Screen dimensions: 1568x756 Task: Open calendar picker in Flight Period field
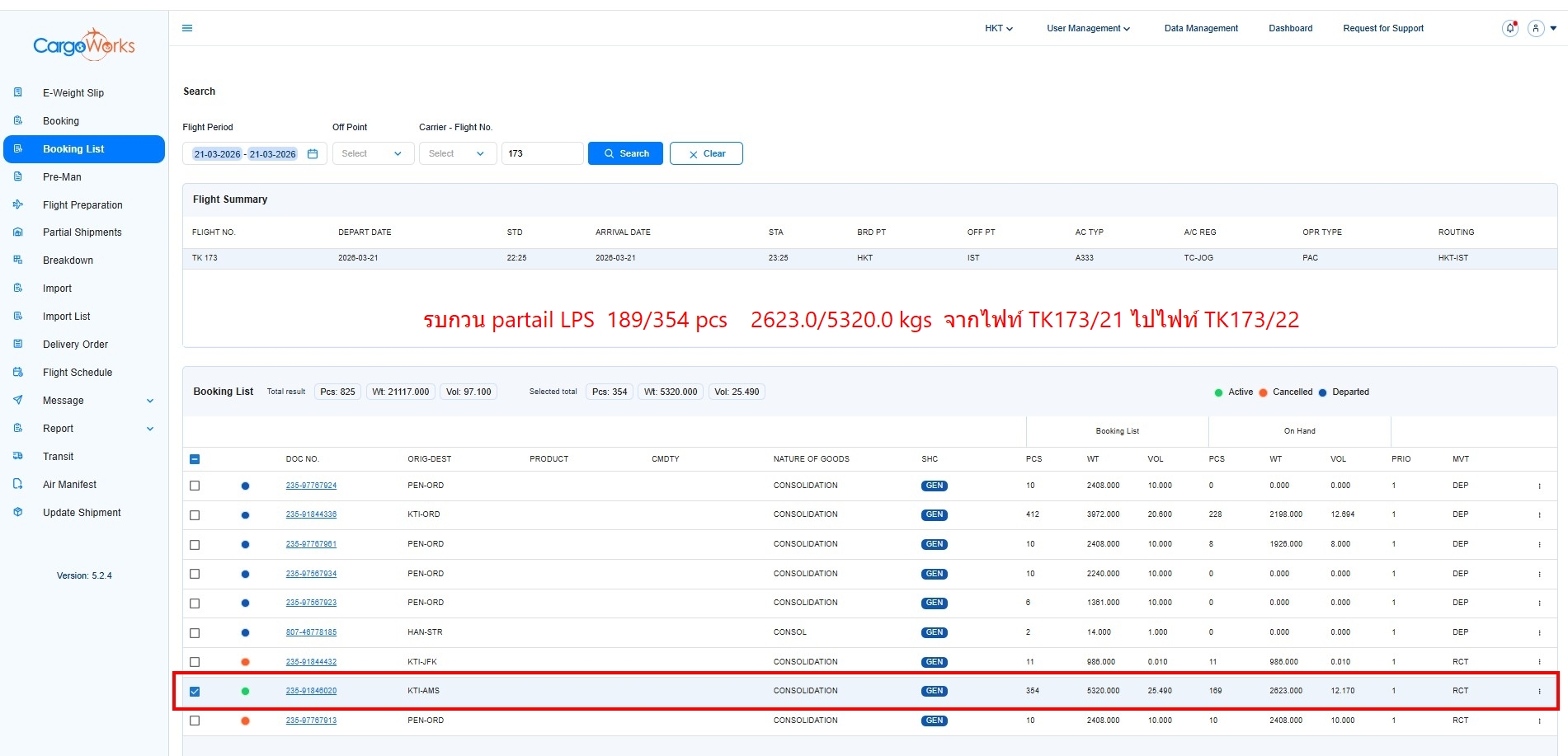click(313, 154)
